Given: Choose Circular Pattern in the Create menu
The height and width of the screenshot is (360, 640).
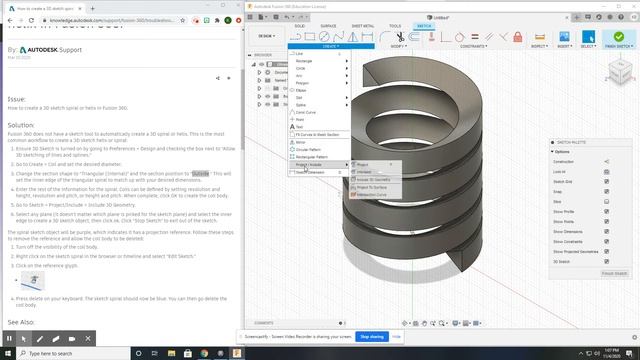Looking at the screenshot, I should 319,149.
